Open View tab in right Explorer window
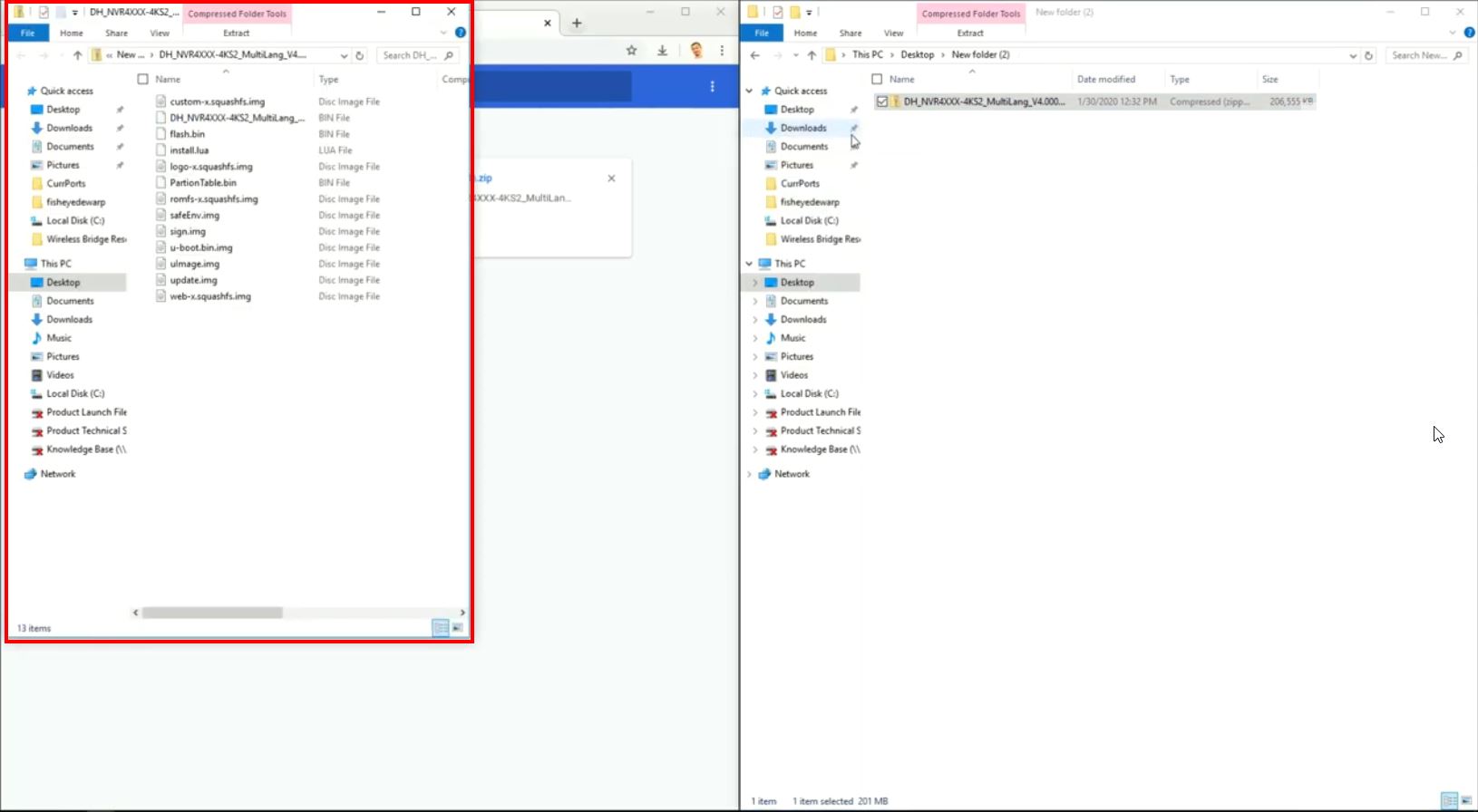 coord(893,33)
